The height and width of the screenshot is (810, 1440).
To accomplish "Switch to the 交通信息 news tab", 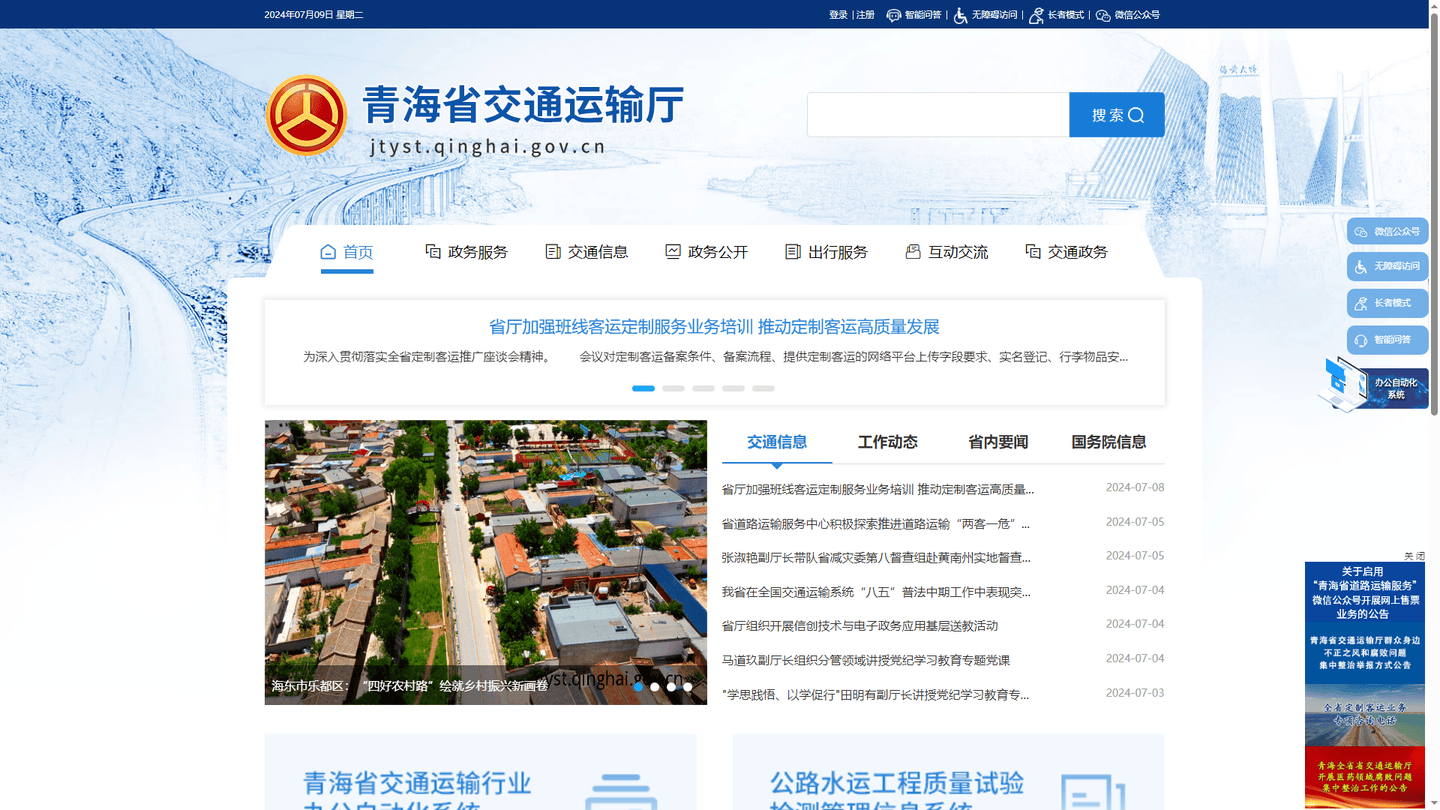I will pos(777,442).
